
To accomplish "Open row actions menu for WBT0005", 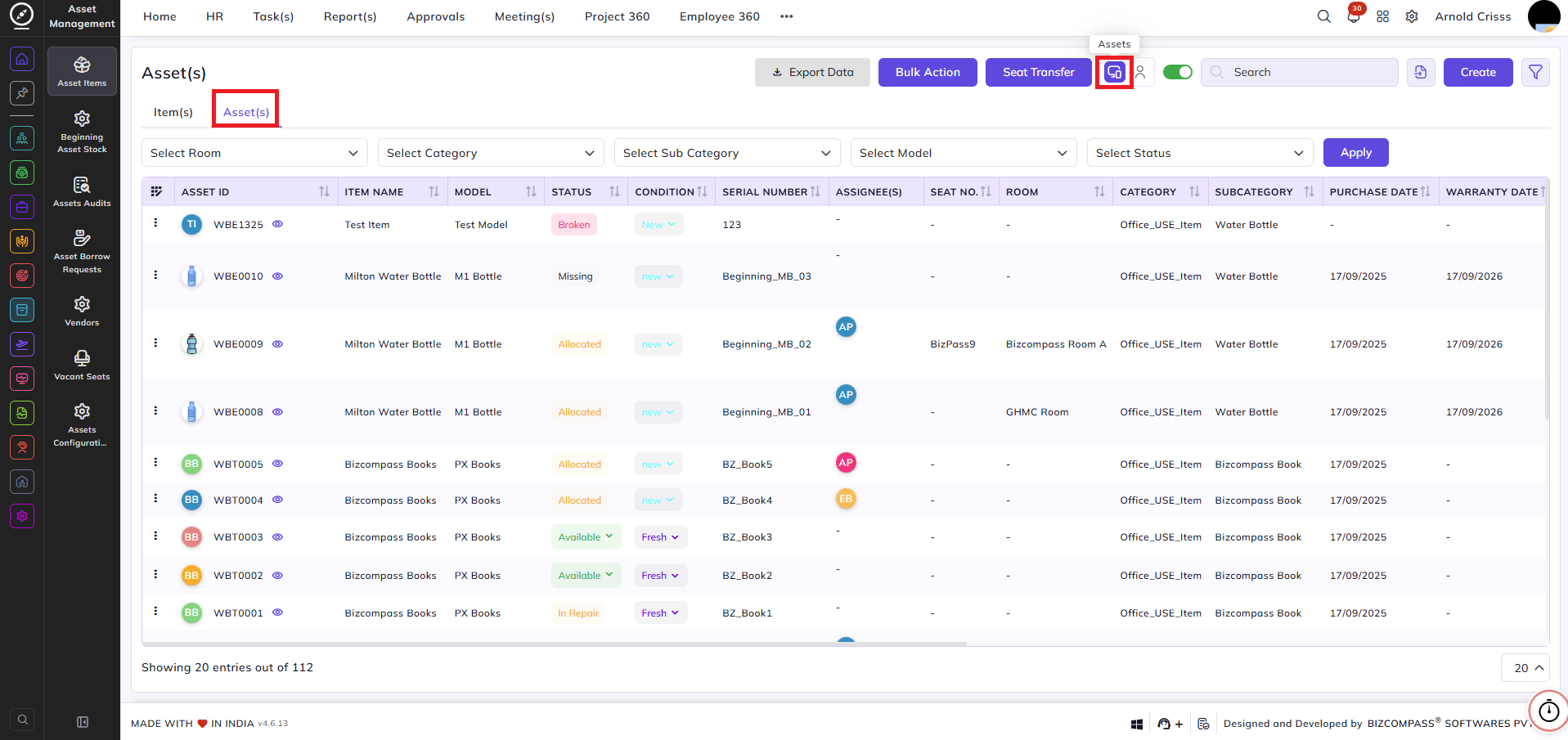I will click(x=155, y=462).
